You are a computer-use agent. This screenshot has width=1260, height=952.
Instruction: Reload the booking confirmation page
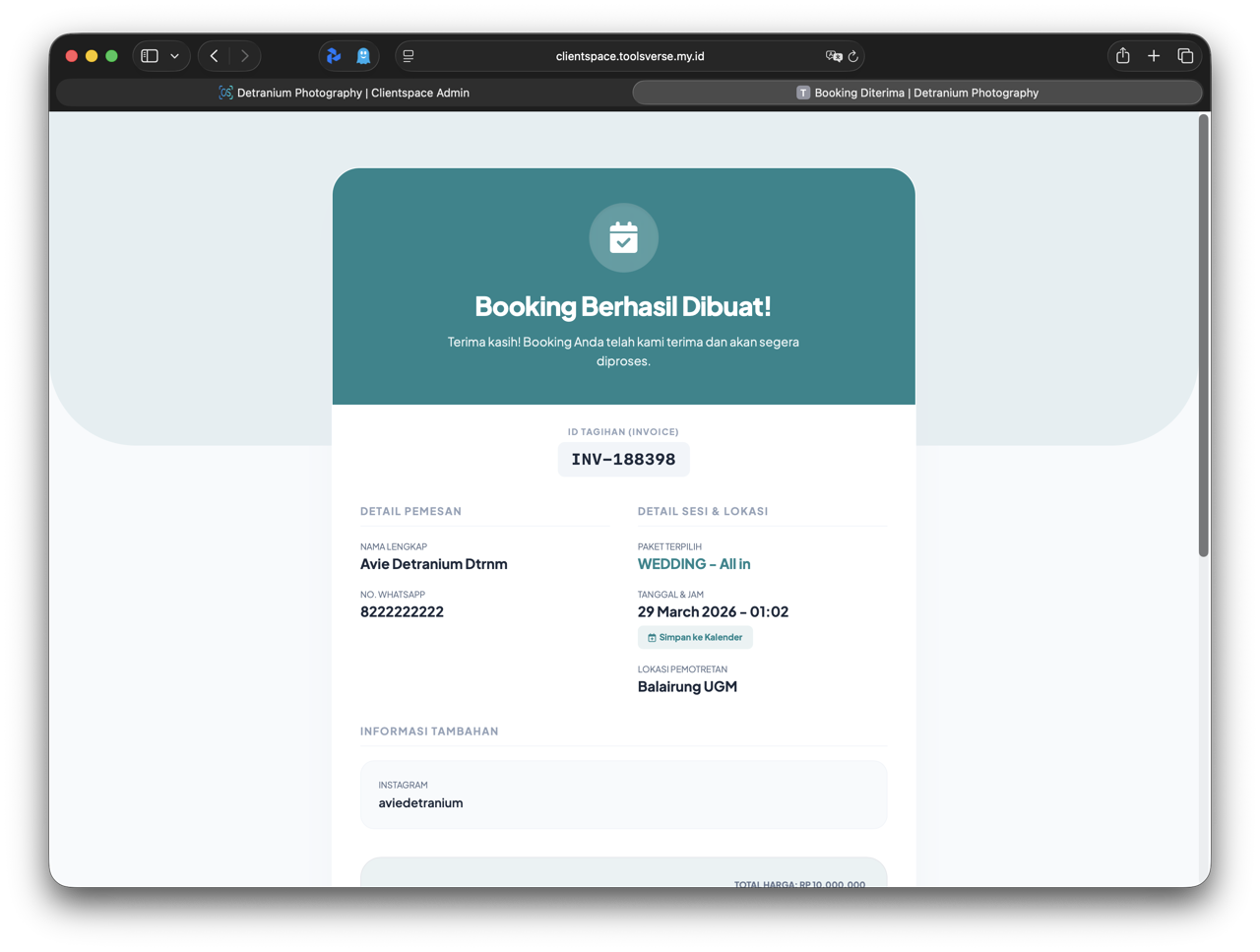click(852, 56)
